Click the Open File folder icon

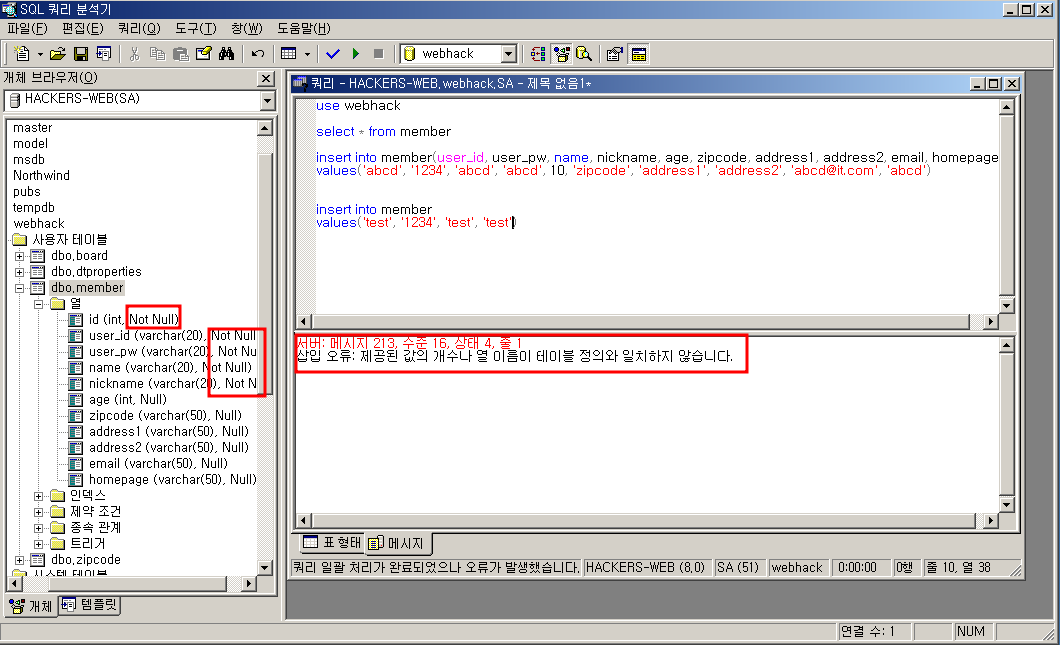[58, 54]
